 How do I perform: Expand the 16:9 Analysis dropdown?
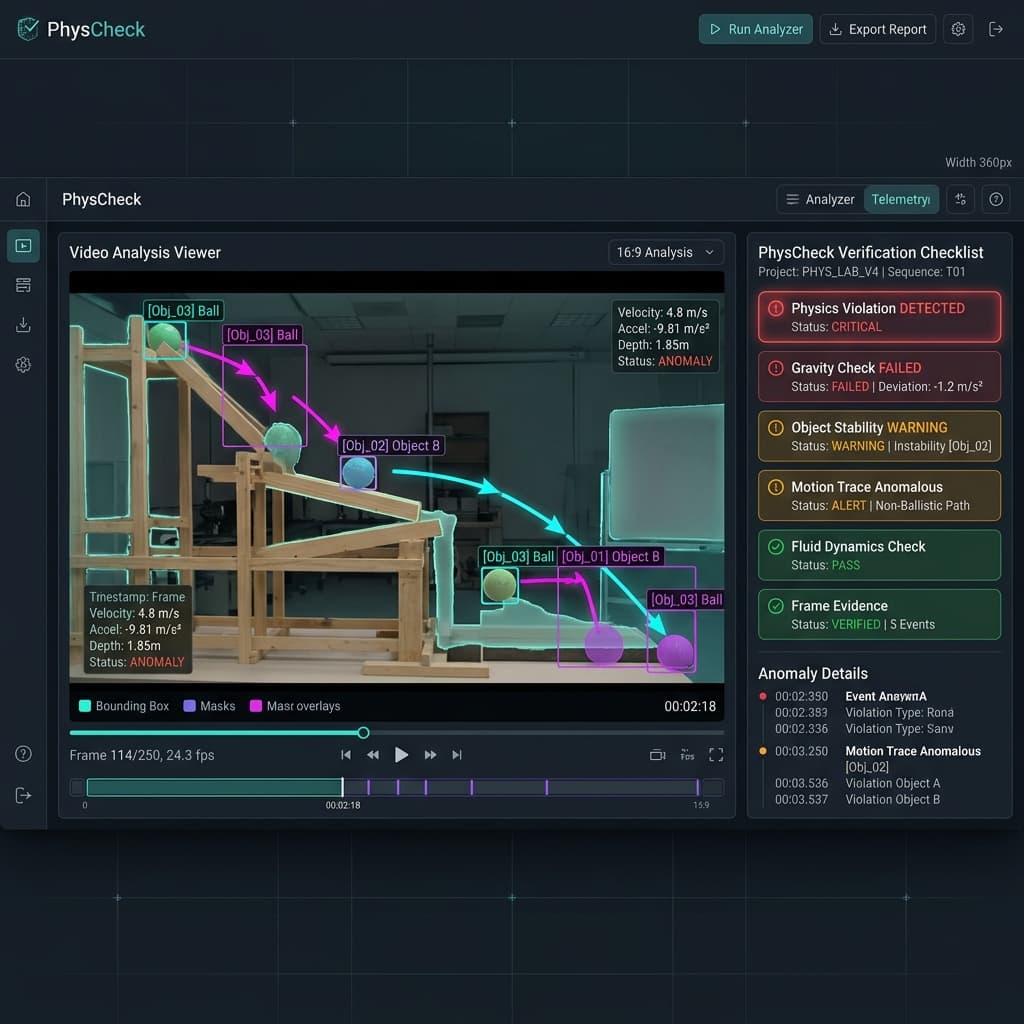coord(665,253)
